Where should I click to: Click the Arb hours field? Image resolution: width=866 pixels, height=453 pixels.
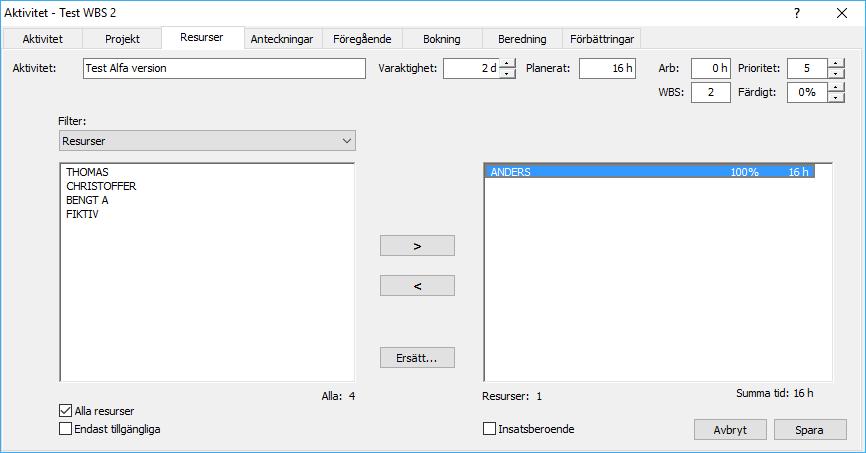(711, 69)
